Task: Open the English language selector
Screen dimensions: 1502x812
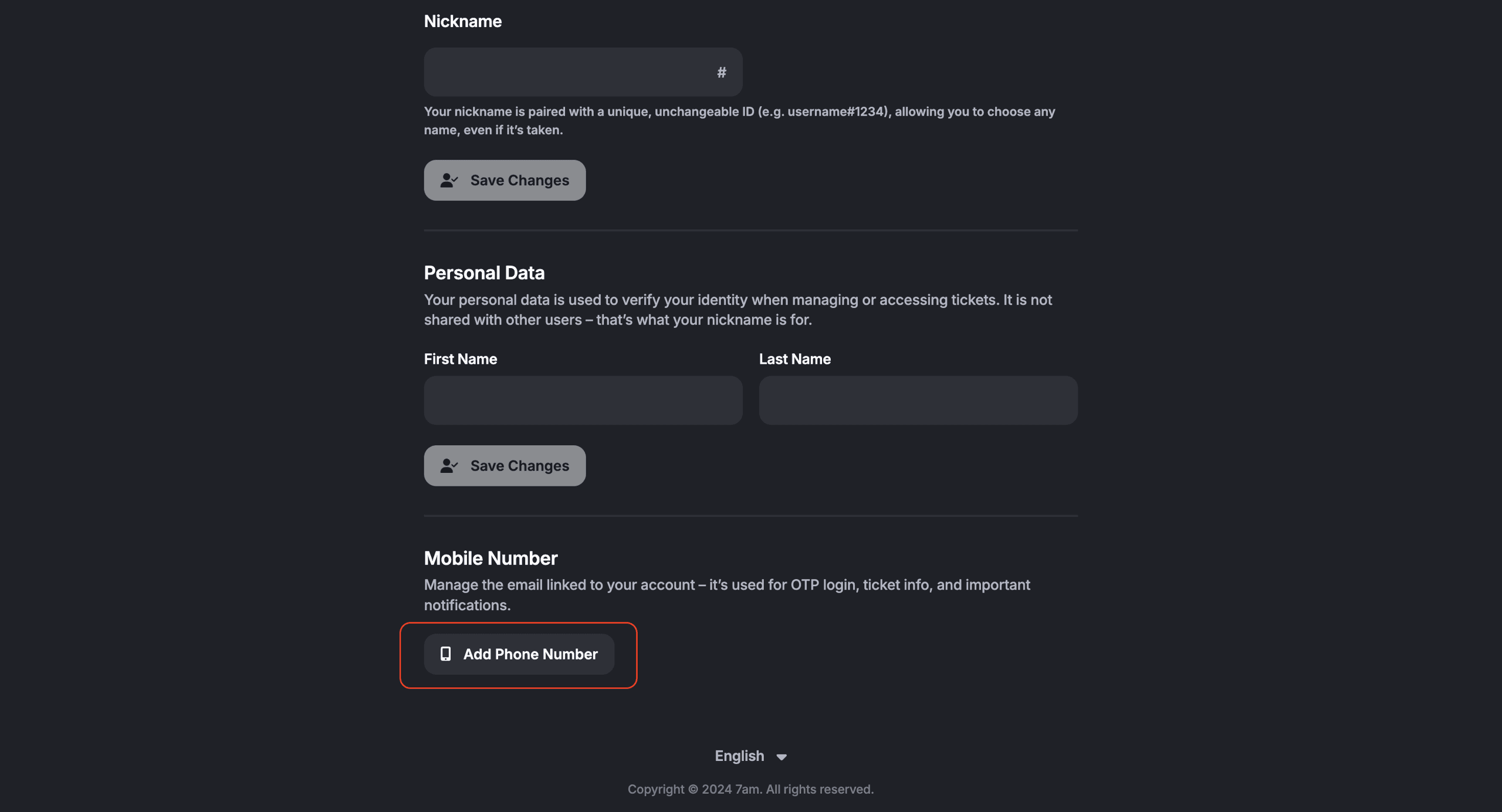Action: point(750,756)
